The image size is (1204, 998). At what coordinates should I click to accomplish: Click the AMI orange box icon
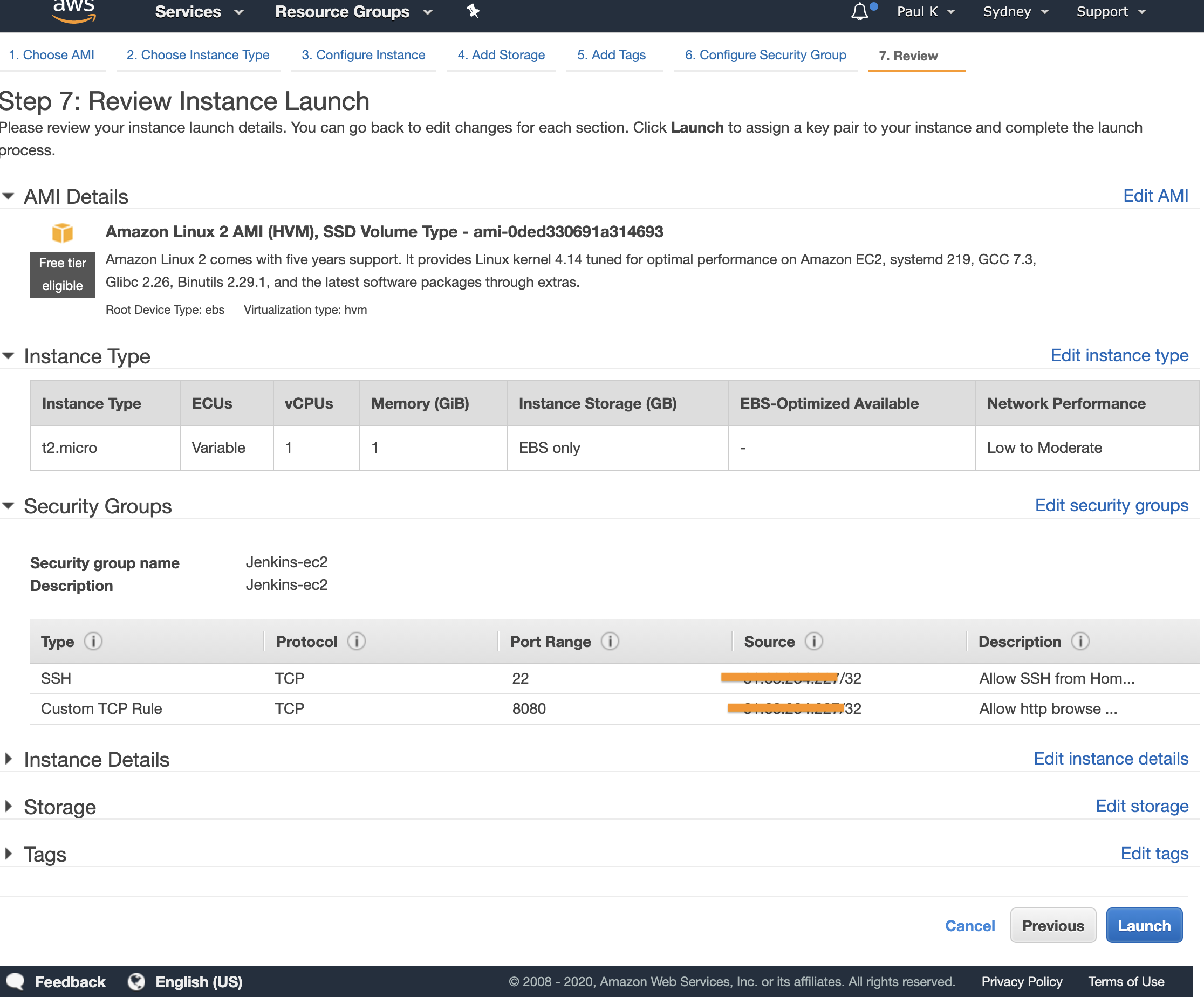click(62, 232)
